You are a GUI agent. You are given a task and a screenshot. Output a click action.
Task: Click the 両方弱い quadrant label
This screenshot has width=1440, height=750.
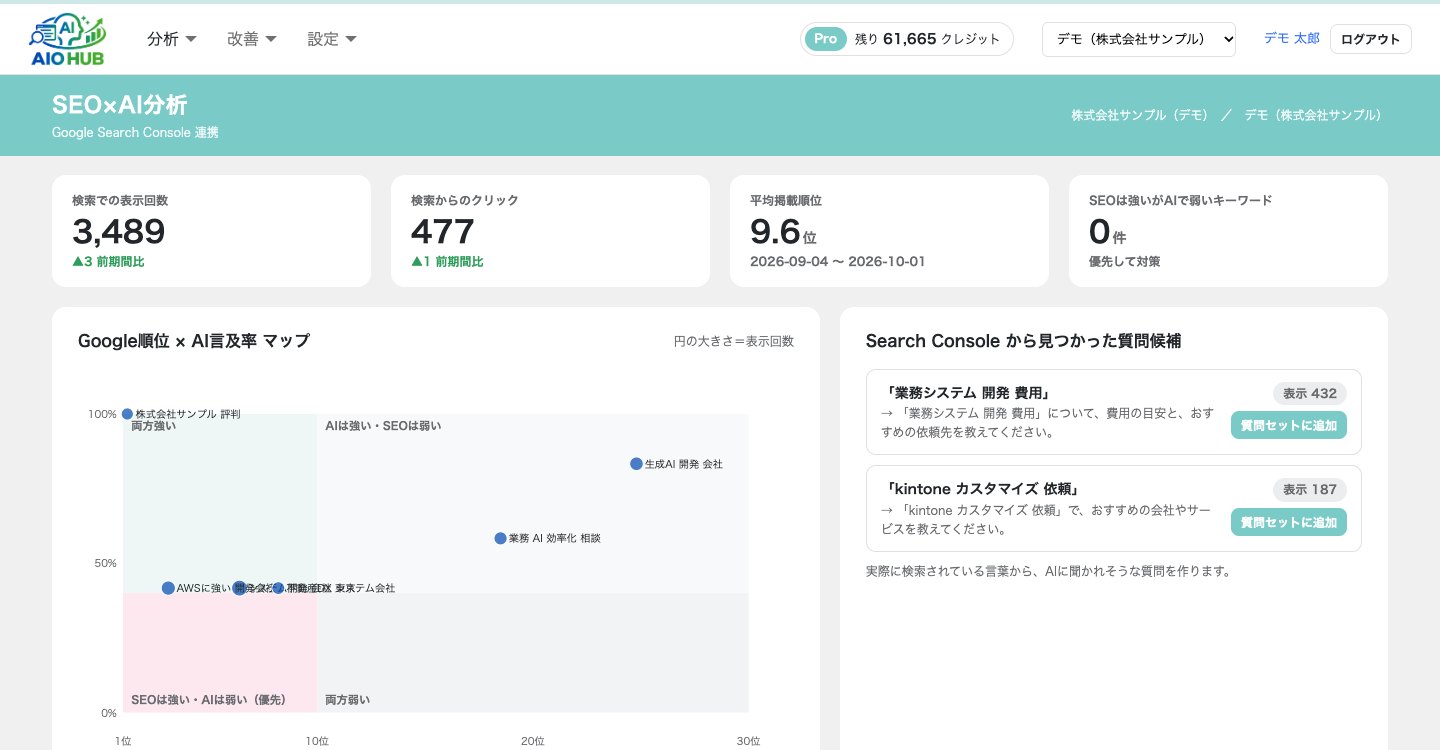click(347, 700)
